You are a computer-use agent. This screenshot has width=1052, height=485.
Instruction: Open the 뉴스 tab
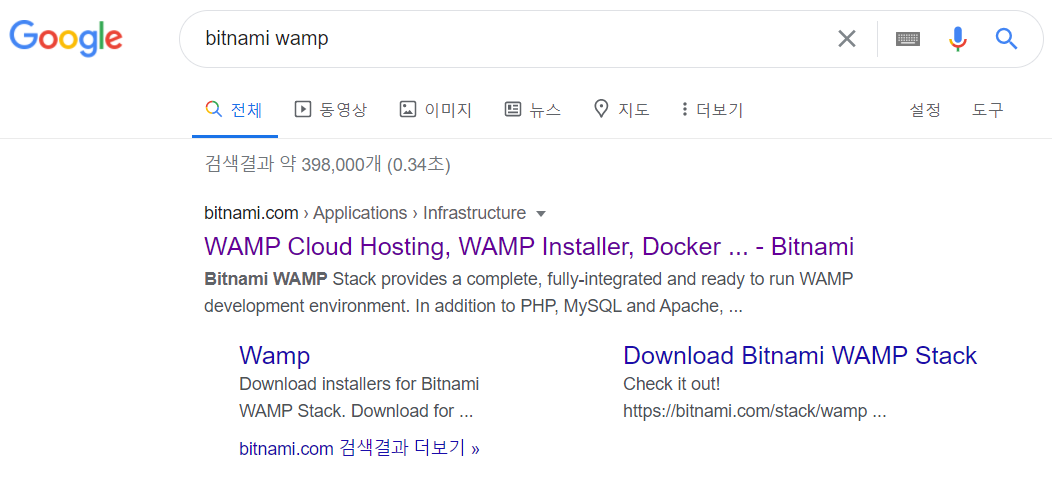[533, 109]
